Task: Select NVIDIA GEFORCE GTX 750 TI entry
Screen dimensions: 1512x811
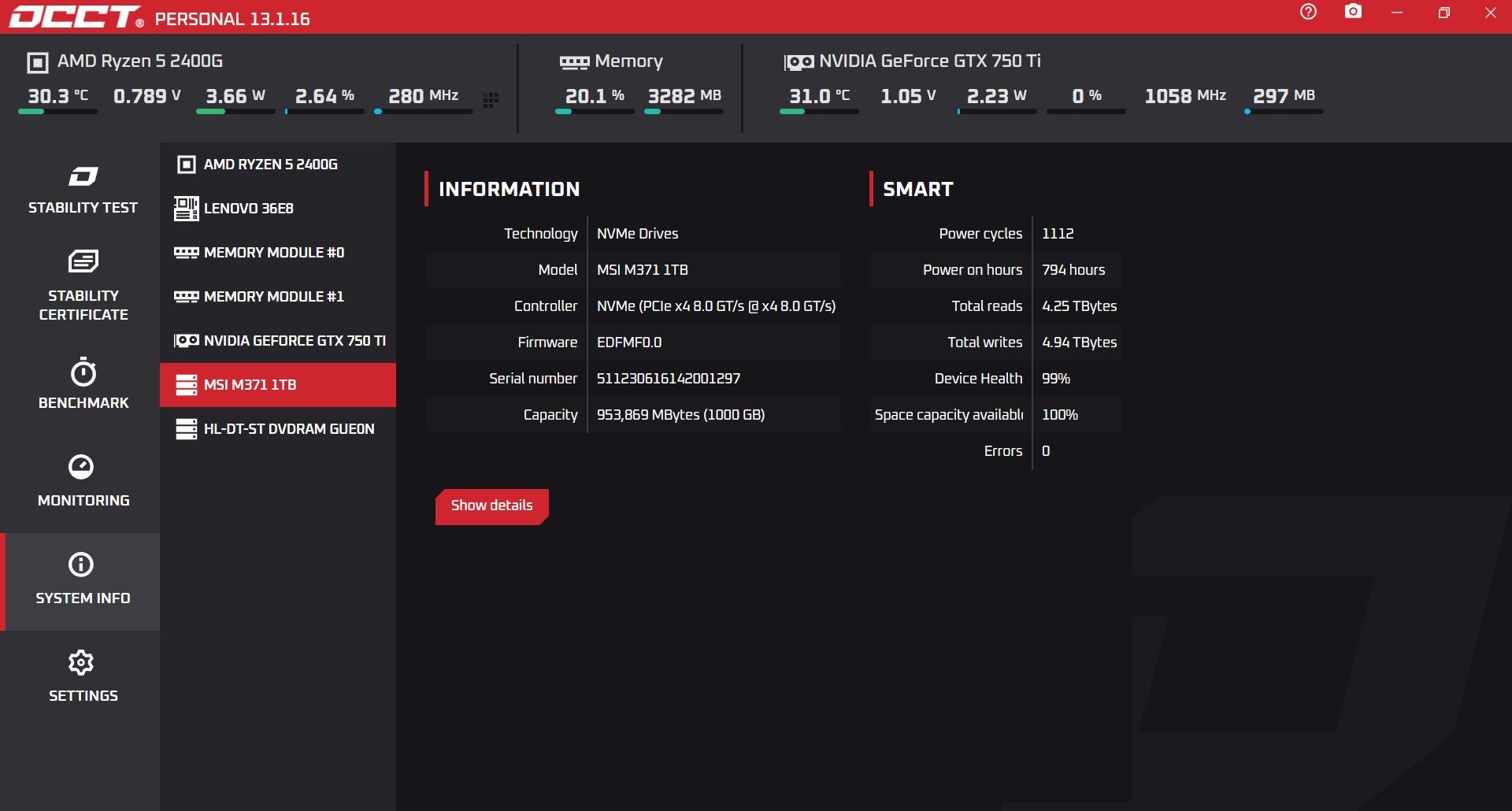Action: tap(278, 341)
